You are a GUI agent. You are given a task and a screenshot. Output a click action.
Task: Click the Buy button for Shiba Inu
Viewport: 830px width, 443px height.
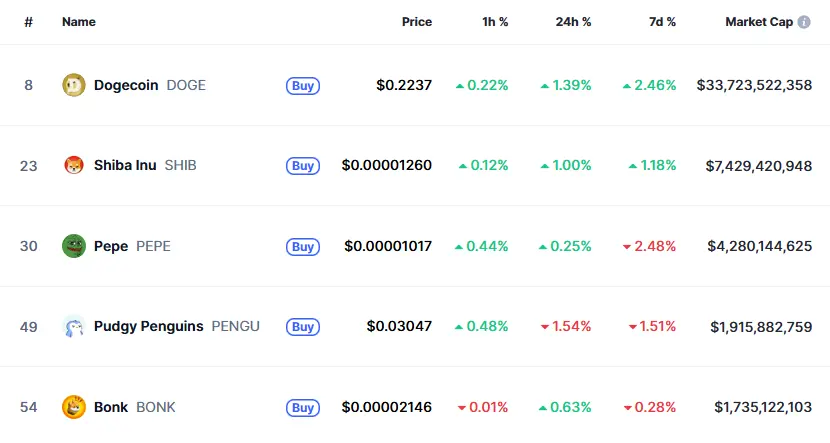pyautogui.click(x=303, y=166)
